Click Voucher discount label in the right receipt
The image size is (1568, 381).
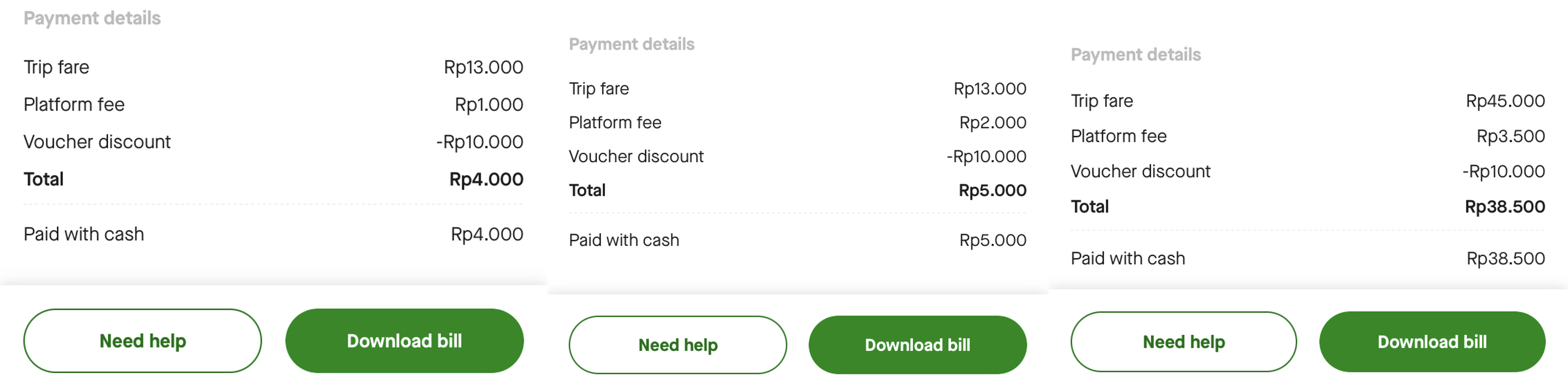click(x=1140, y=171)
